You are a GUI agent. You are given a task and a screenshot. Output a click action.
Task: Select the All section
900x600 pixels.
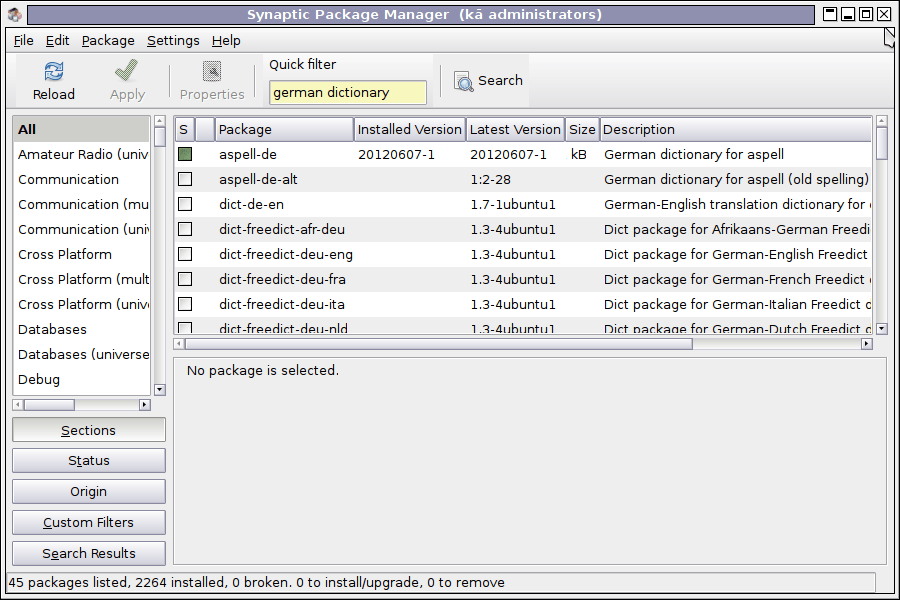pyautogui.click(x=82, y=129)
